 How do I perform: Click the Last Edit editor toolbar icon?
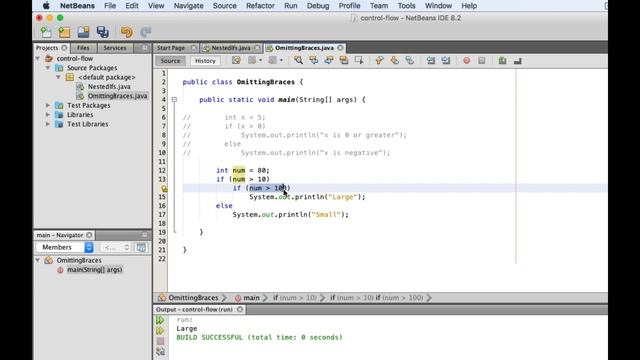tap(236, 60)
